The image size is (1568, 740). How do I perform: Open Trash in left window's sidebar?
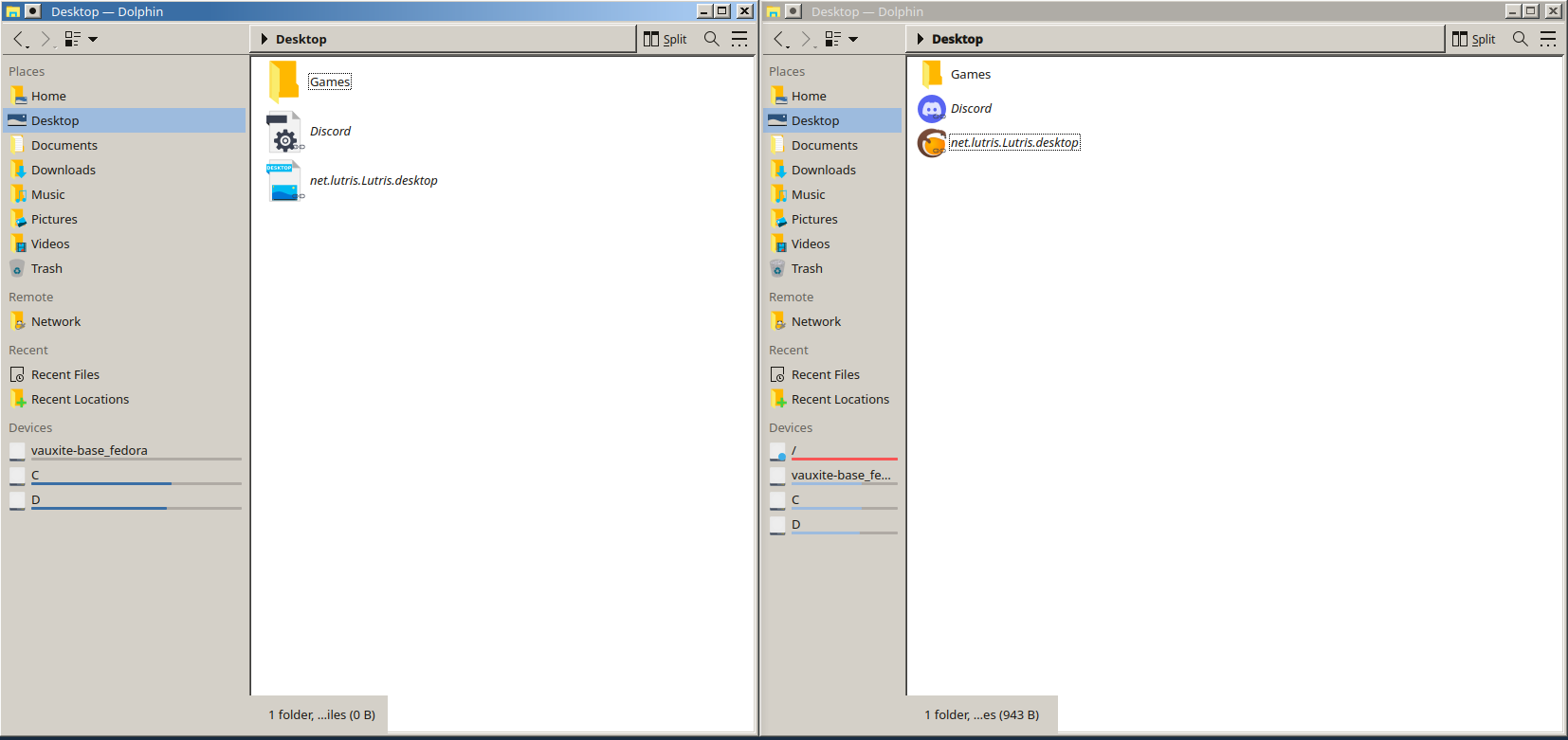[x=124, y=268]
